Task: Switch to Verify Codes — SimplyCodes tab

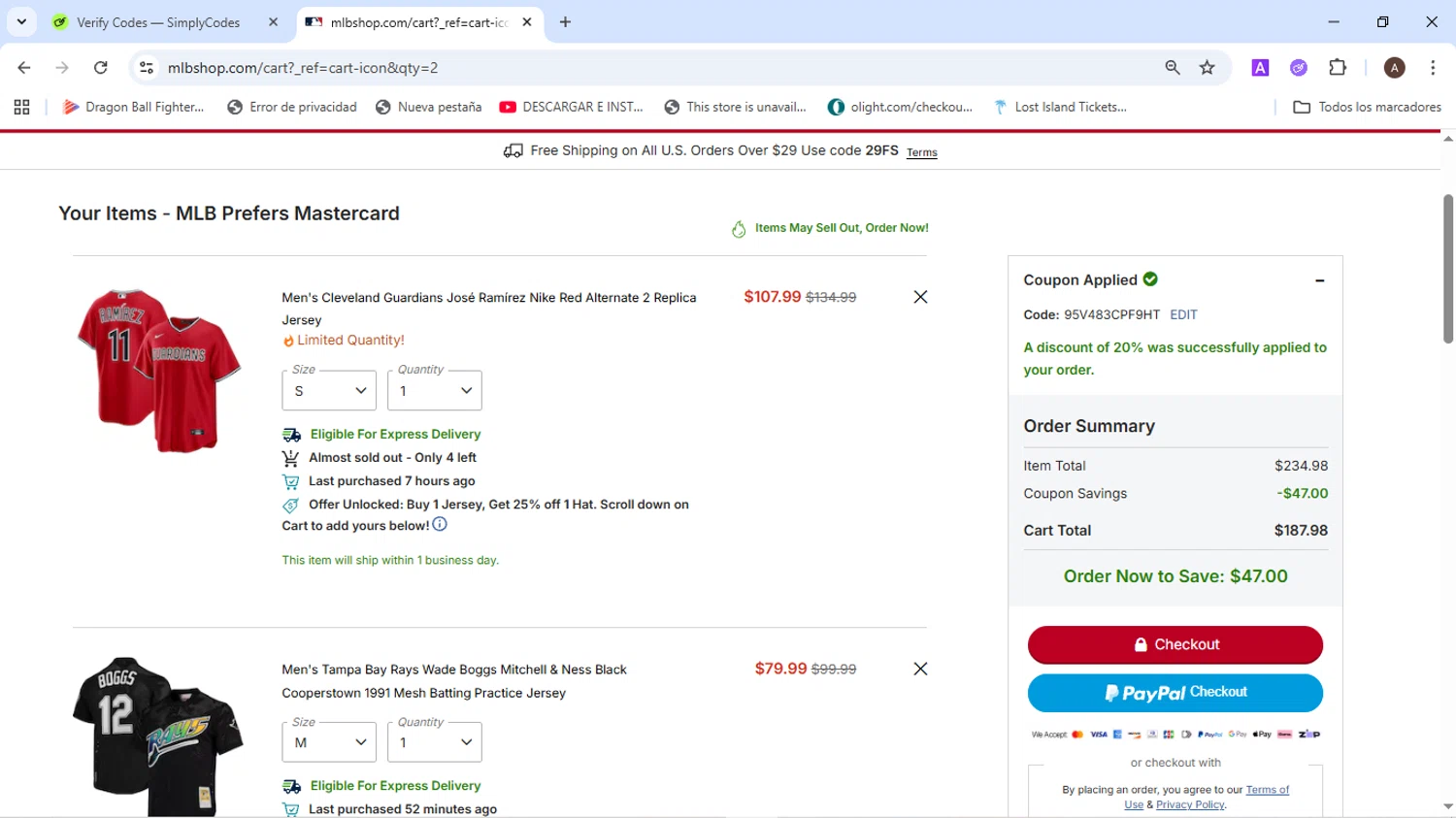Action: (158, 22)
